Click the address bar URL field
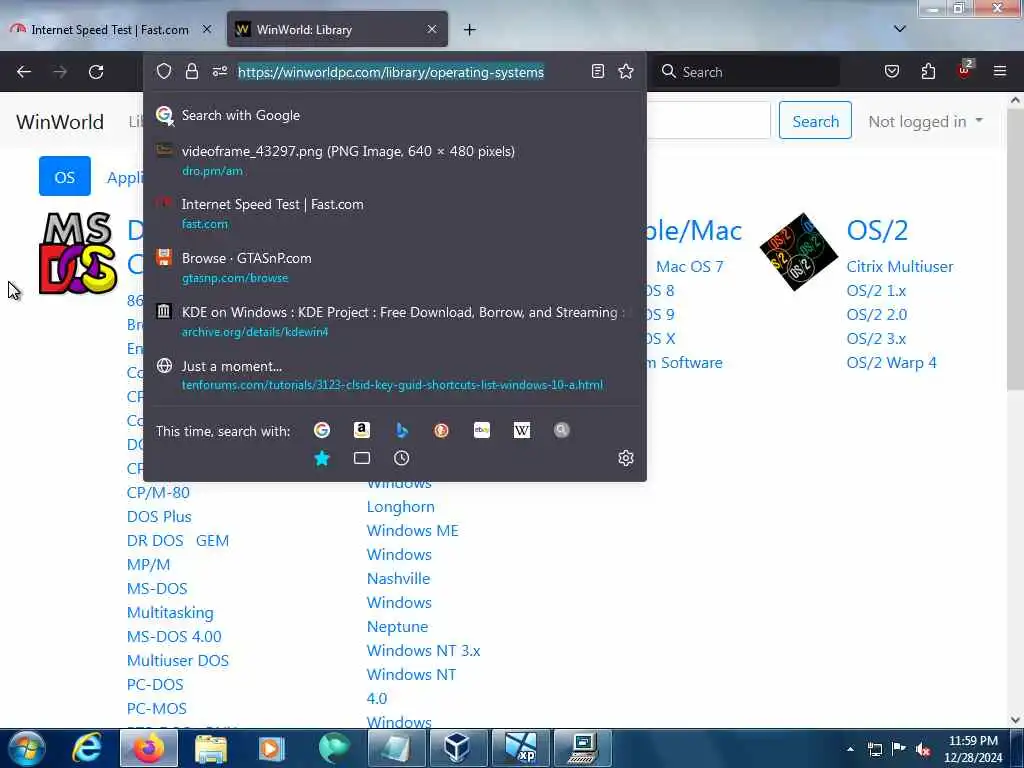1024x768 pixels. pos(391,72)
